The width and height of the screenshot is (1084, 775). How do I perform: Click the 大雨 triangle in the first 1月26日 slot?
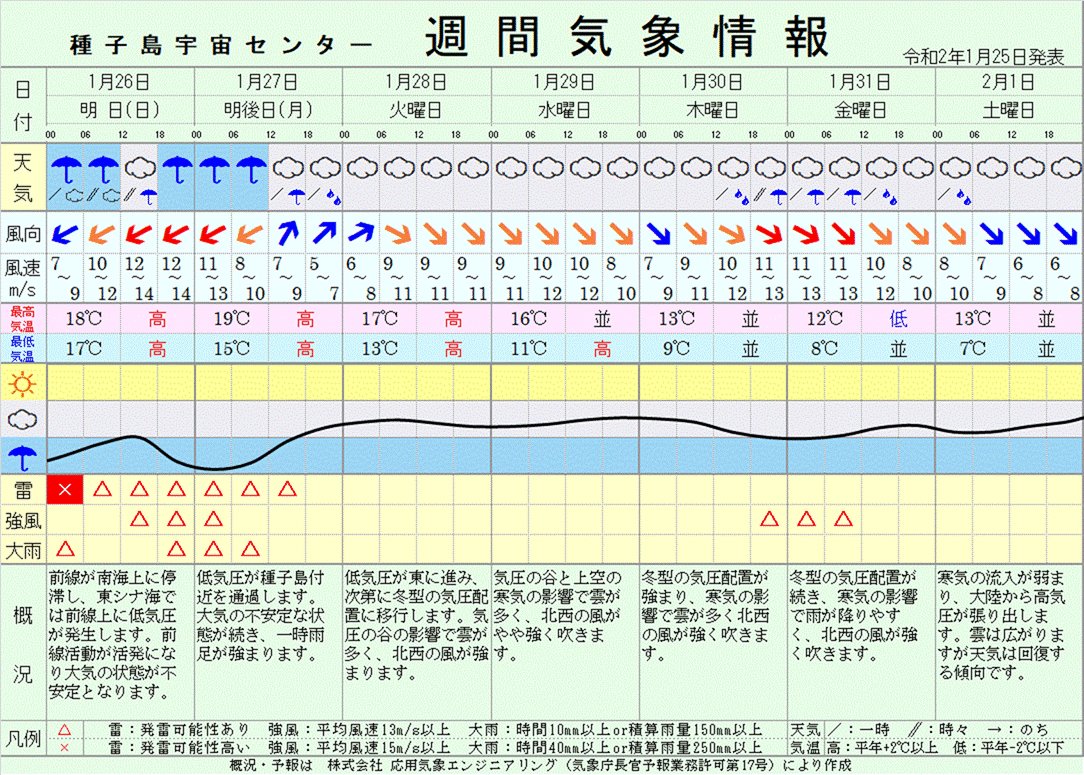click(x=65, y=548)
